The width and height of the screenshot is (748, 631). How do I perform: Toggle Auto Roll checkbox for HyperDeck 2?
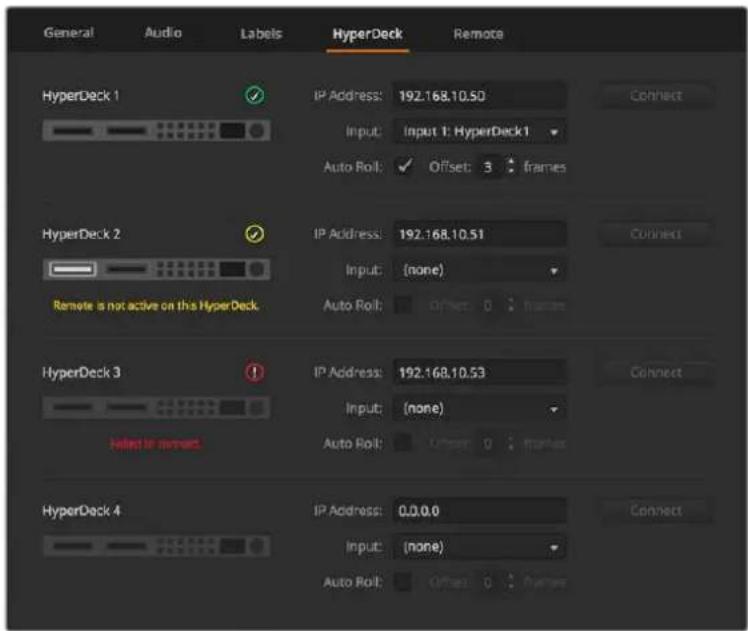pos(403,305)
